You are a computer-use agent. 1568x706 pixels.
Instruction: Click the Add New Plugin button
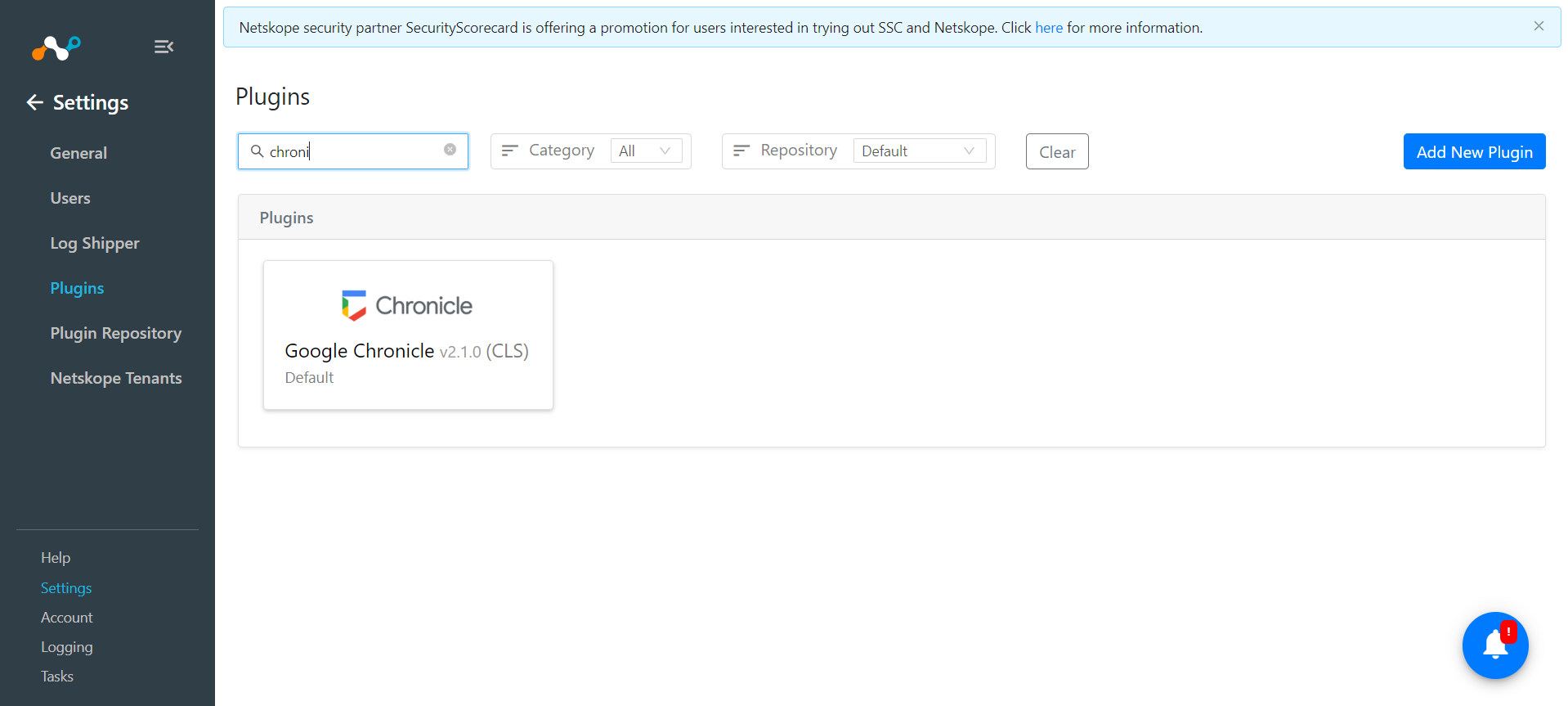tap(1474, 151)
